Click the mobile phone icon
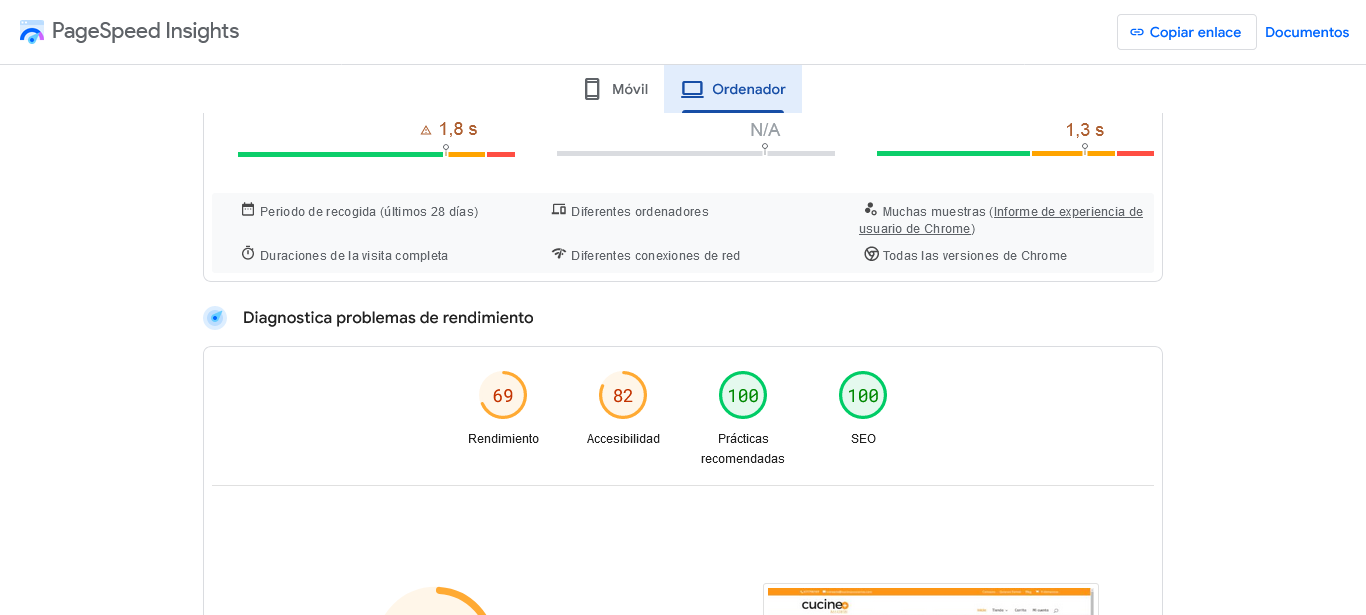The height and width of the screenshot is (615, 1366). pyautogui.click(x=592, y=89)
